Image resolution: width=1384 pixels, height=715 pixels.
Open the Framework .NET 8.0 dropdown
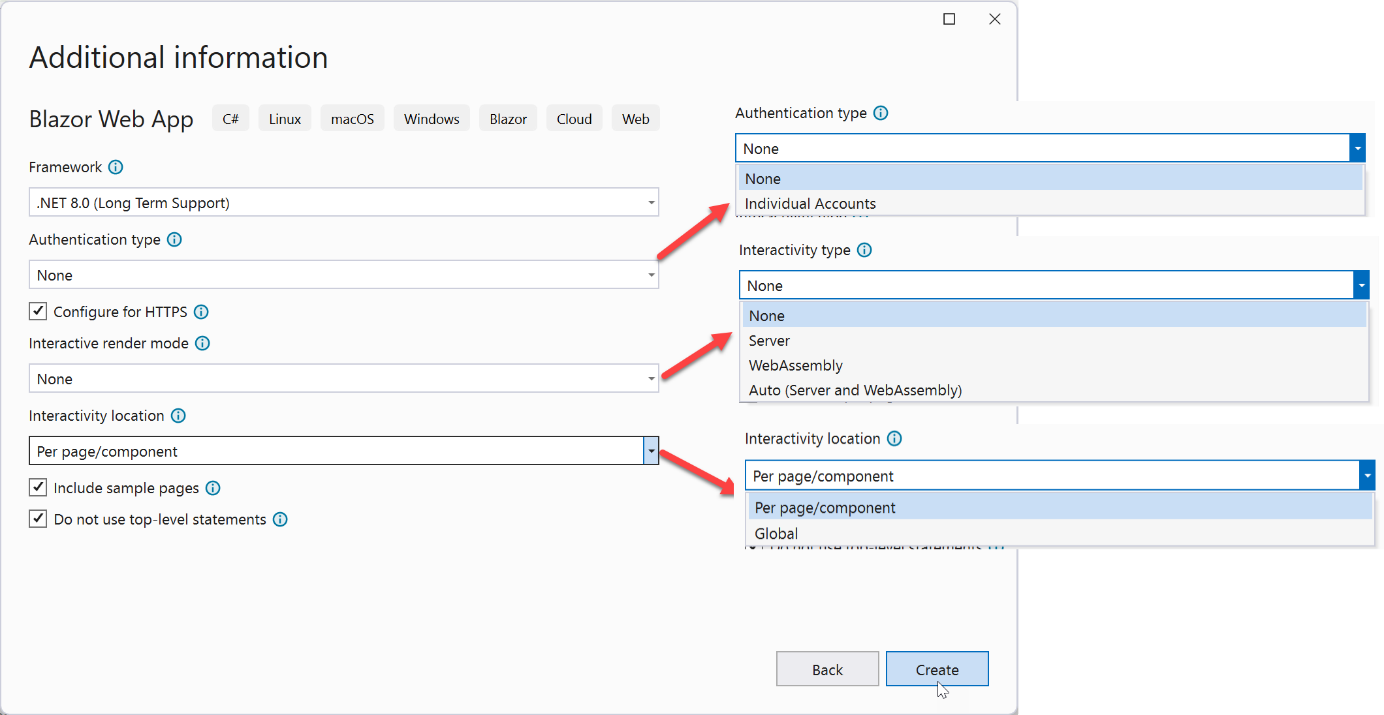click(x=343, y=203)
